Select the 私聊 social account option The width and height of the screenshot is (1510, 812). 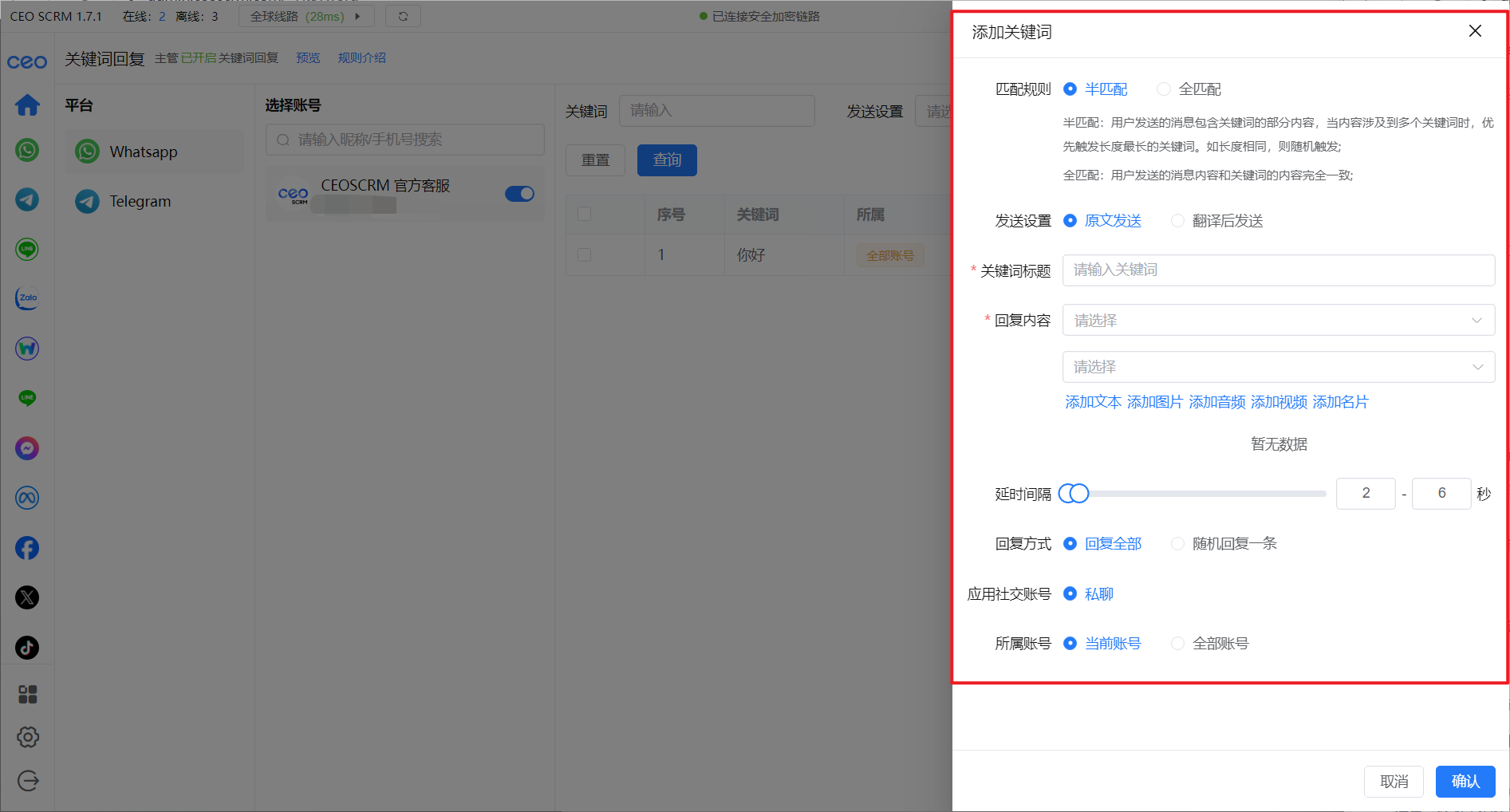(x=1089, y=594)
